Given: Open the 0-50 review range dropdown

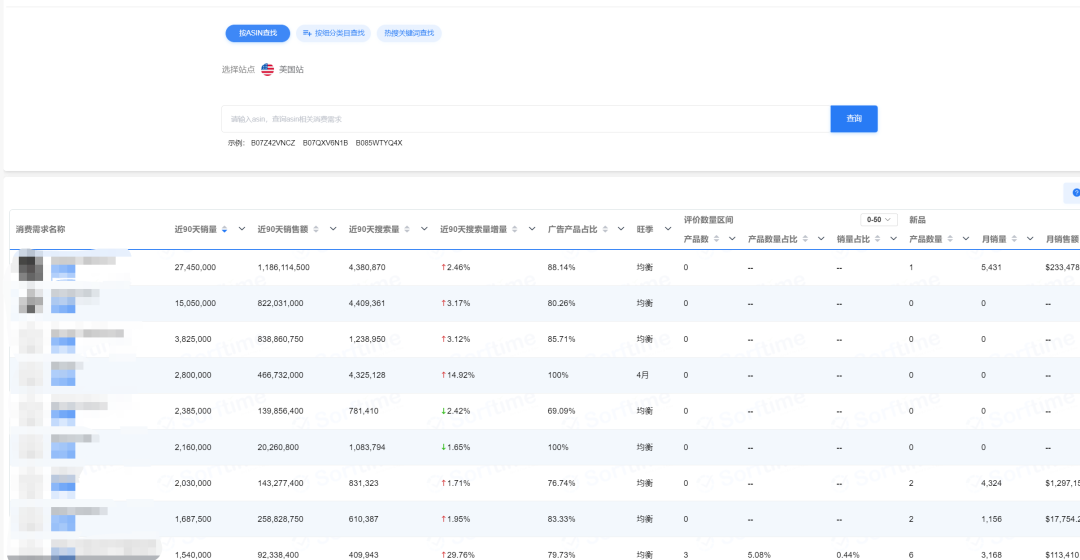Looking at the screenshot, I should click(880, 219).
